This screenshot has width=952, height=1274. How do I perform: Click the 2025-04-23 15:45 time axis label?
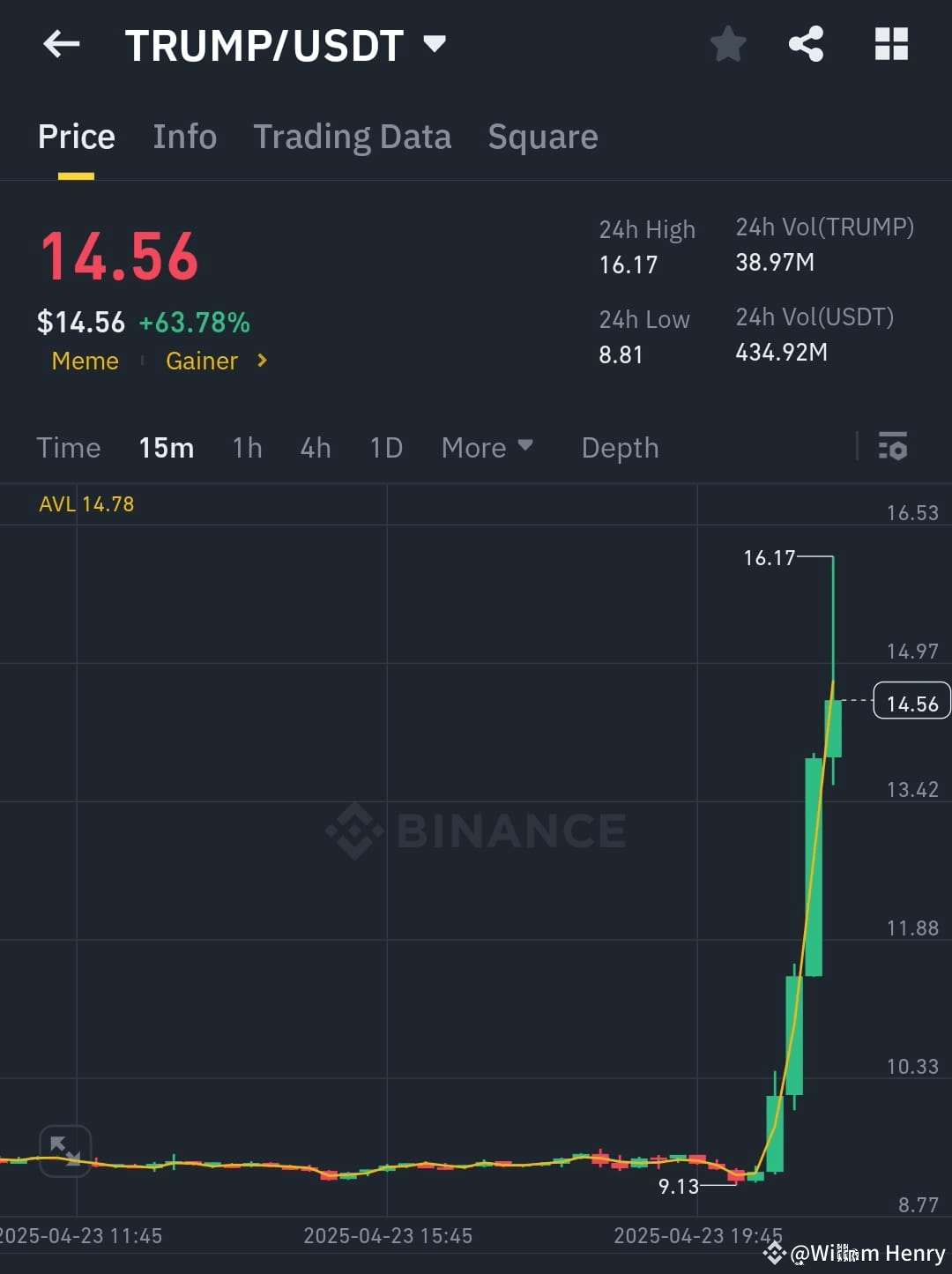pyautogui.click(x=388, y=1236)
